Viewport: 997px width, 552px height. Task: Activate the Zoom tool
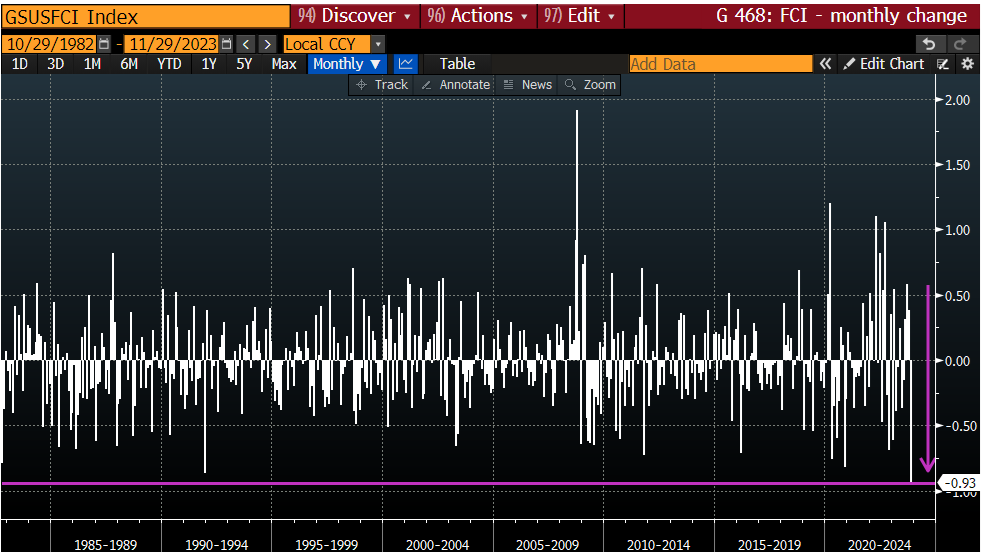590,85
